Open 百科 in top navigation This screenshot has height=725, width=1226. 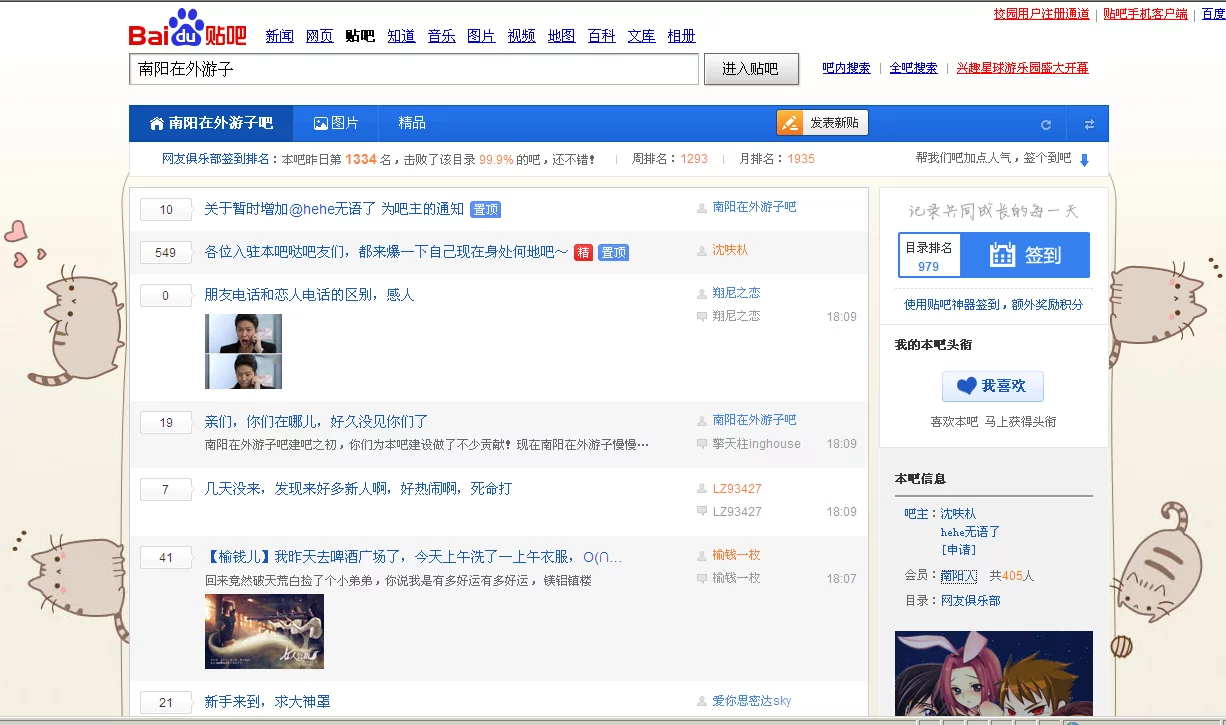[x=602, y=36]
